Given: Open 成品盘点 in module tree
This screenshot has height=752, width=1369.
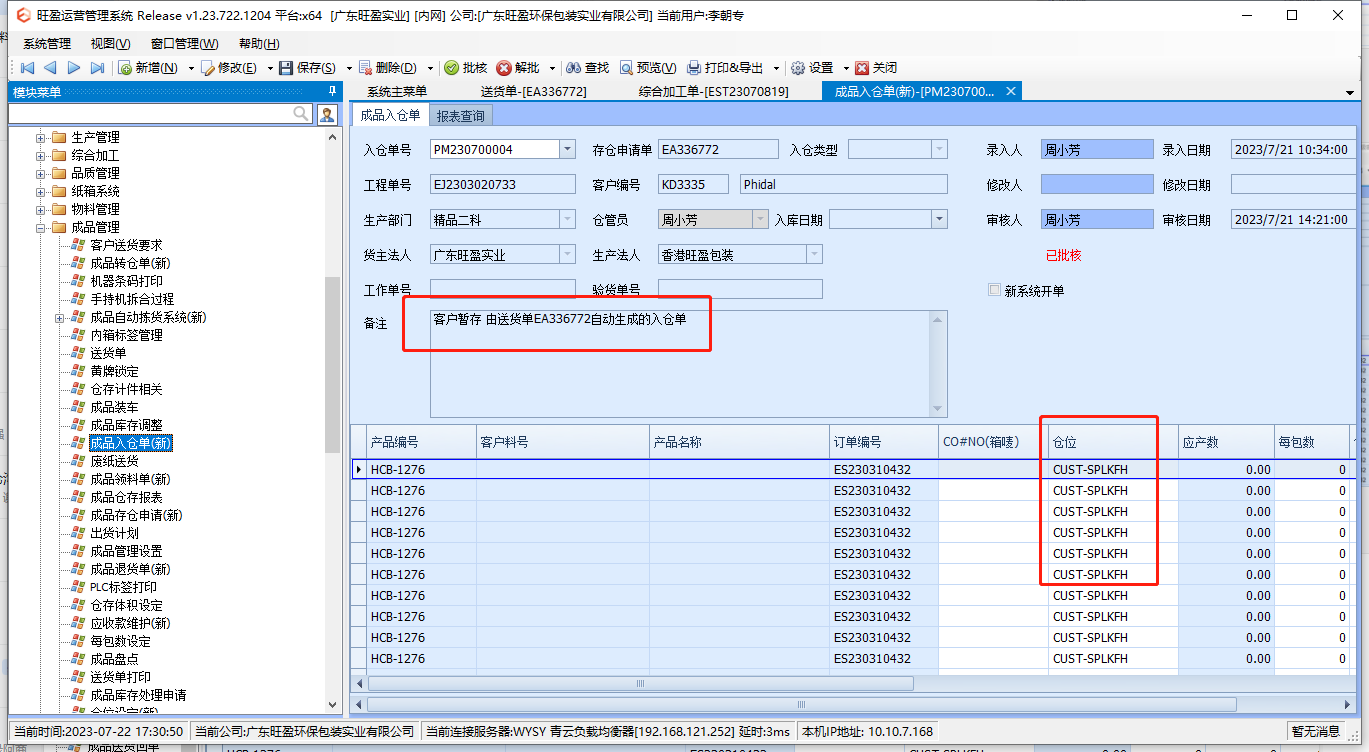Looking at the screenshot, I should point(114,659).
